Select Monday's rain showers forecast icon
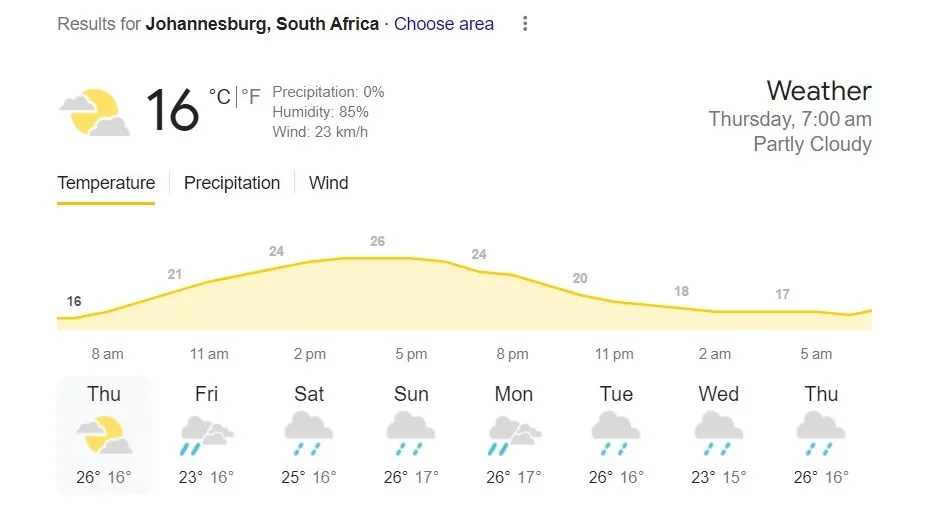The width and height of the screenshot is (933, 511). click(x=514, y=435)
